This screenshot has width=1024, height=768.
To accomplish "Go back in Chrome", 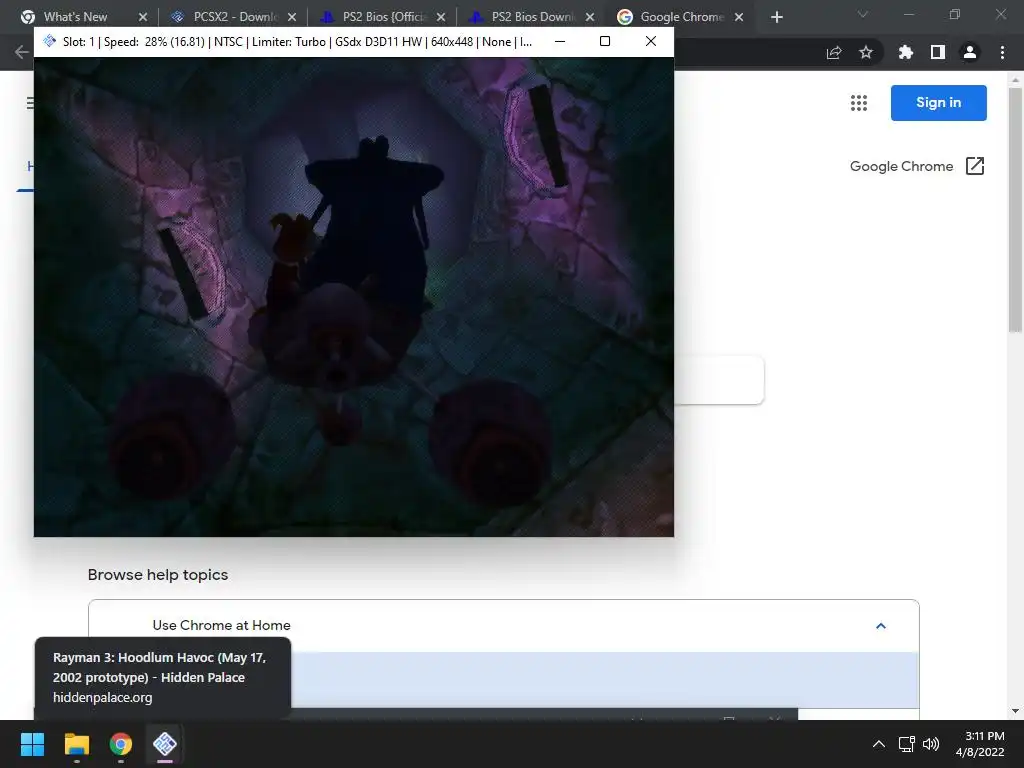I will (x=22, y=52).
